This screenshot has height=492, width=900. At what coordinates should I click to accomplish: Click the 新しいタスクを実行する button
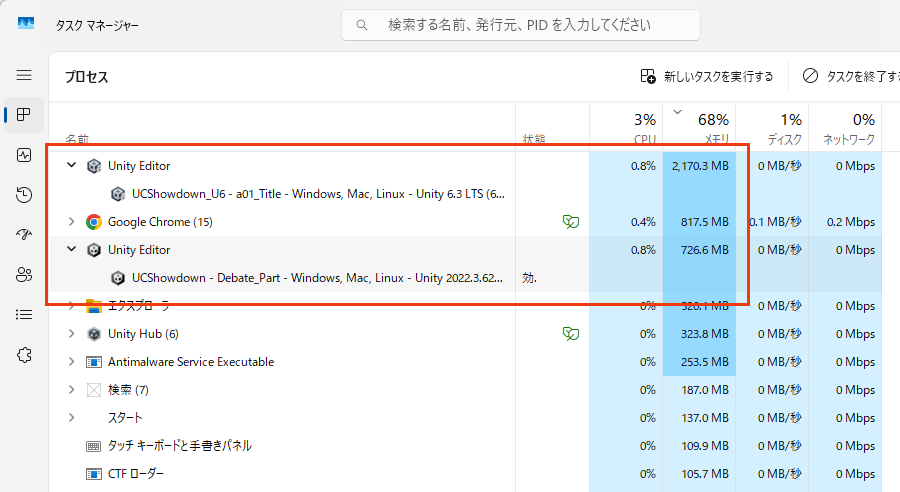(x=707, y=76)
